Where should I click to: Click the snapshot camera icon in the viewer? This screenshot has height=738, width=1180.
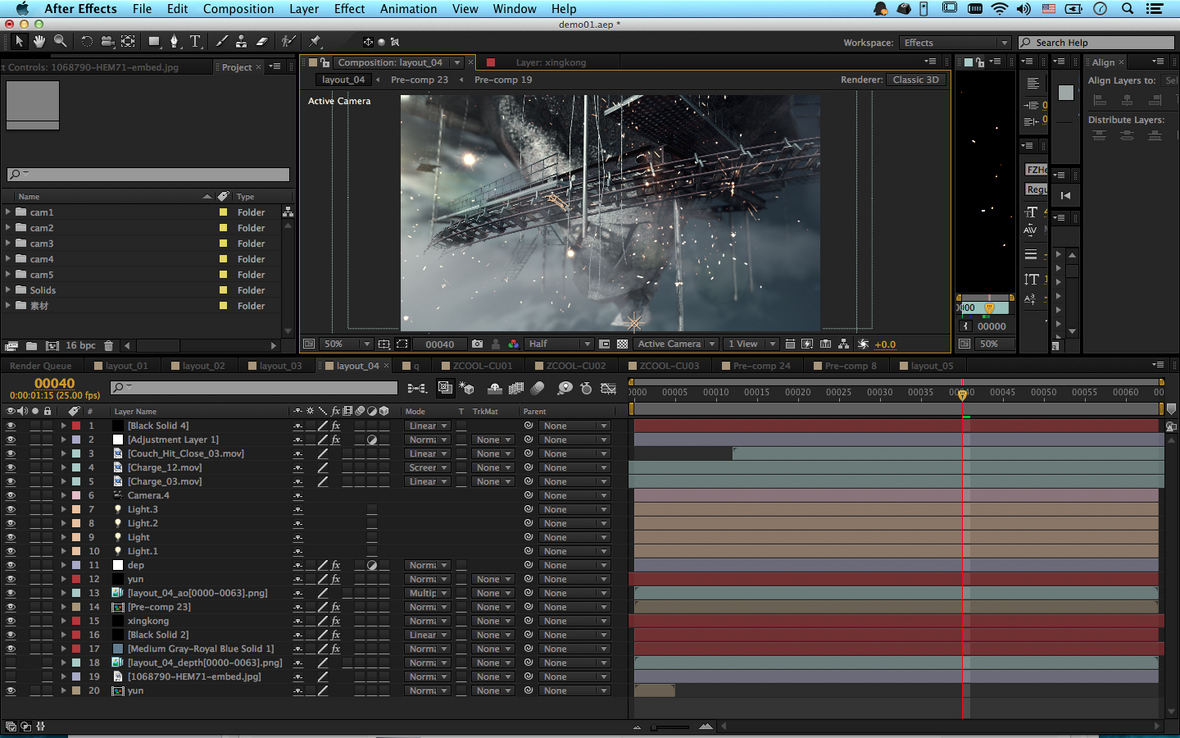point(477,344)
